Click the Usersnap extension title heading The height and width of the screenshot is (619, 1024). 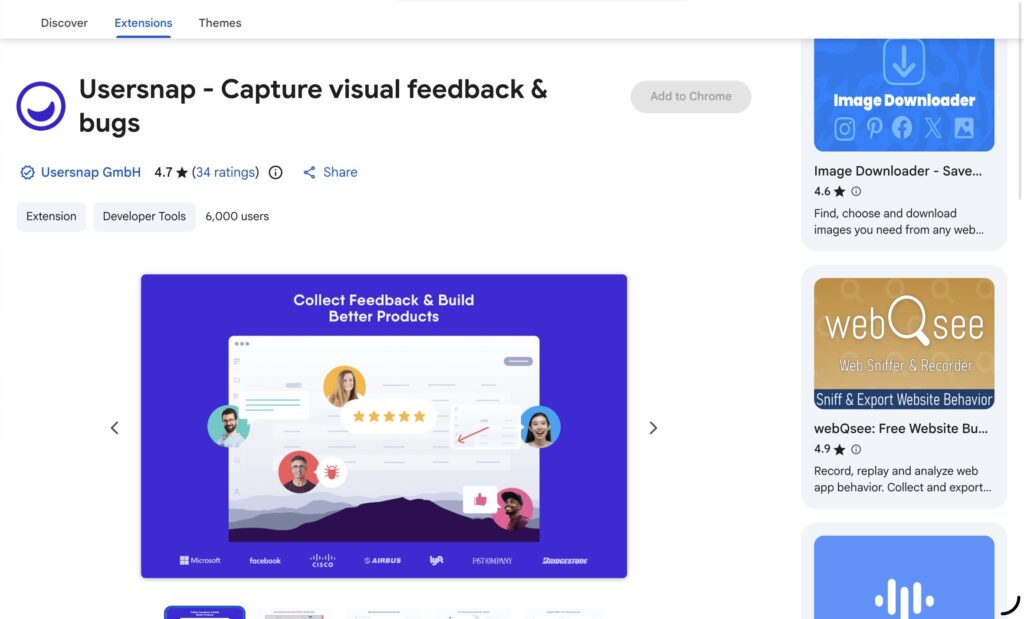tap(313, 106)
